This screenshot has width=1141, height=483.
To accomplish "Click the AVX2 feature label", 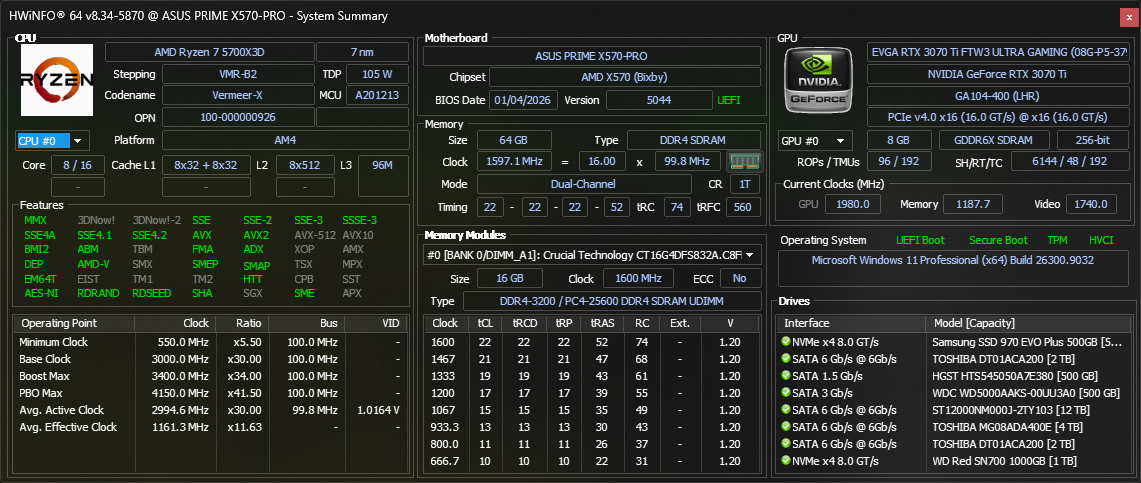I will 256,235.
